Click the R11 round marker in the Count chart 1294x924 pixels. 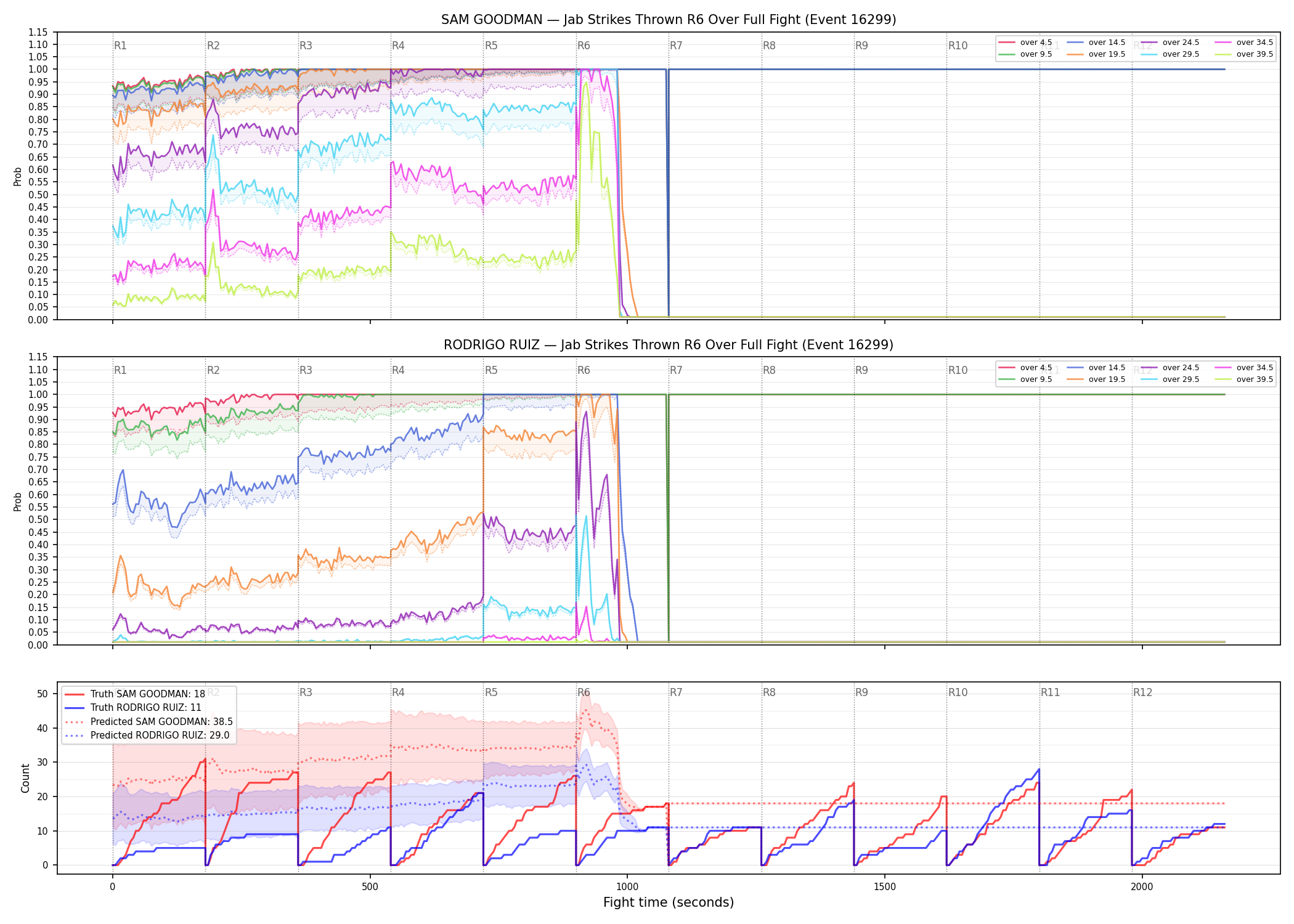[1051, 692]
